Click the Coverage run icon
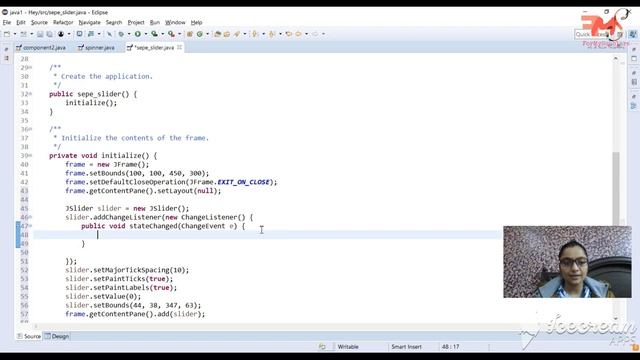Image resolution: width=640 pixels, height=360 pixels. pyautogui.click(x=154, y=34)
